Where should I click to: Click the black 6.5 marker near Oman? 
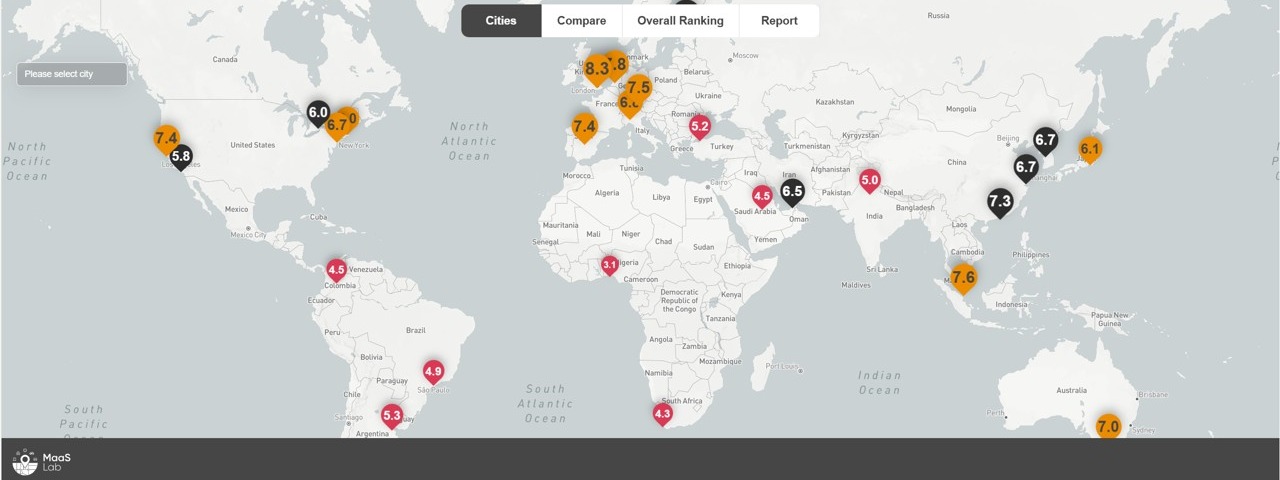point(792,190)
